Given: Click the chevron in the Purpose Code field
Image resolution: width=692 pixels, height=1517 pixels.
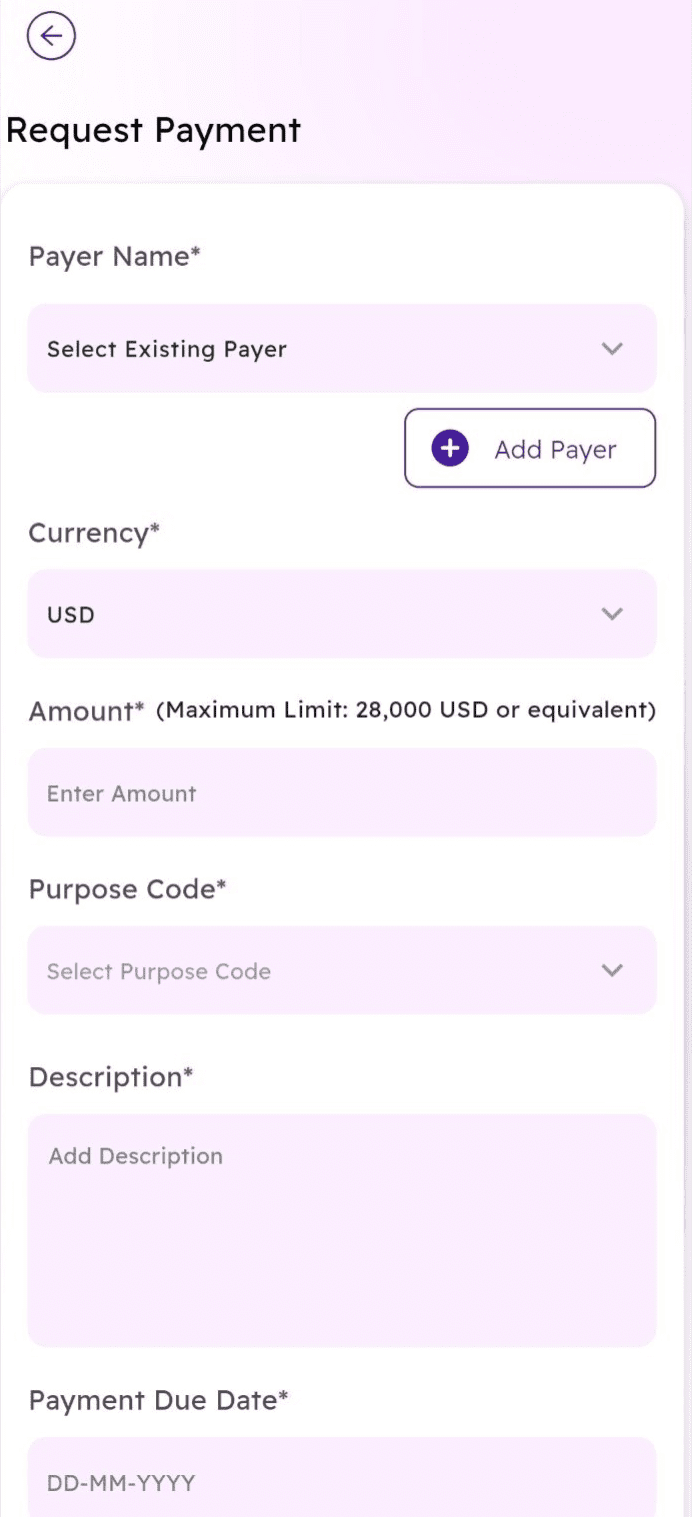Looking at the screenshot, I should coord(612,970).
